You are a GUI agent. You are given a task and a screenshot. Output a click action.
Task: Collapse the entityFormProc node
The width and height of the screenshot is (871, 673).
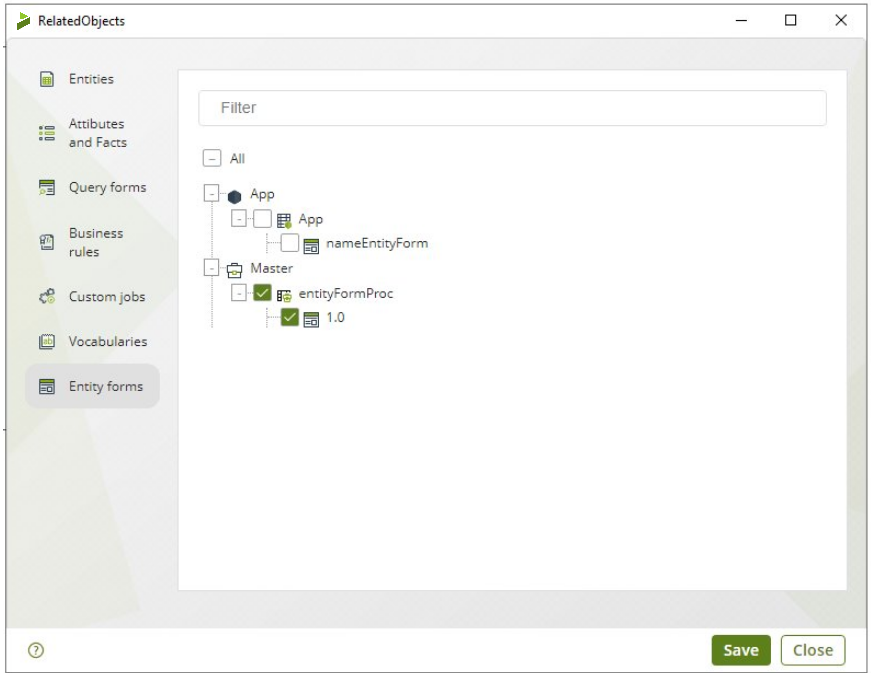[239, 294]
